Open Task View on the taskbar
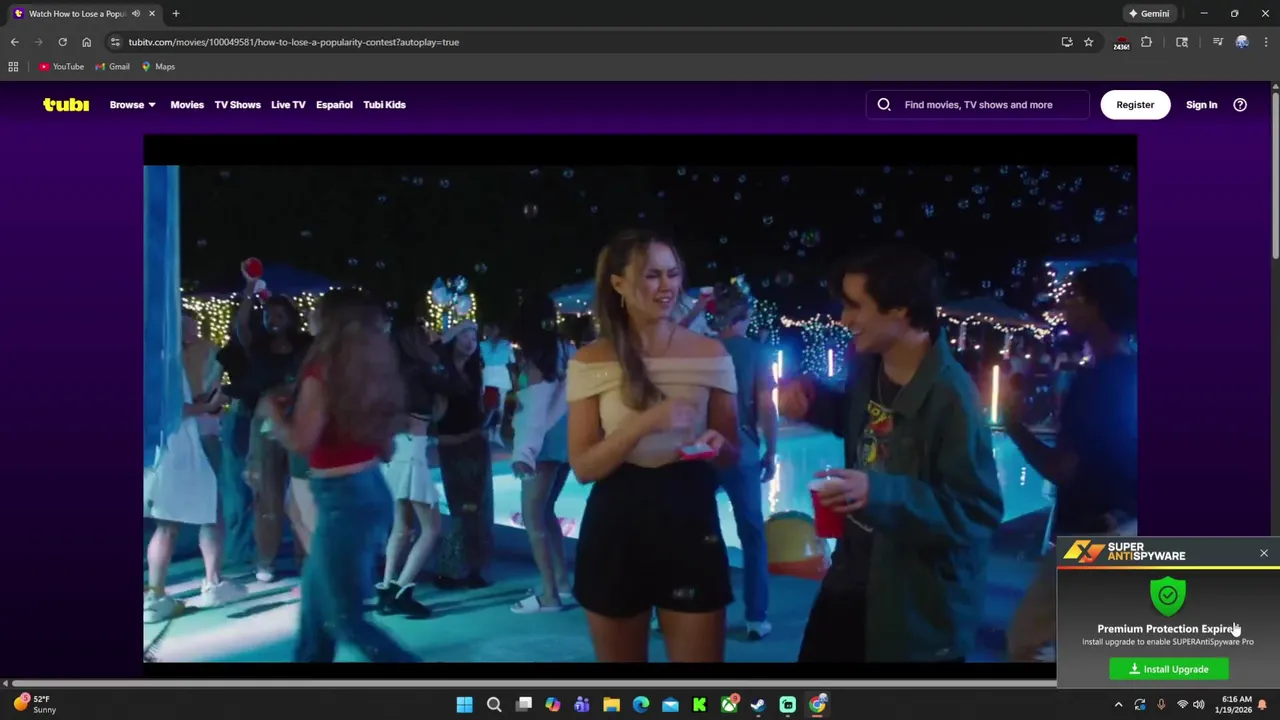 tap(523, 705)
